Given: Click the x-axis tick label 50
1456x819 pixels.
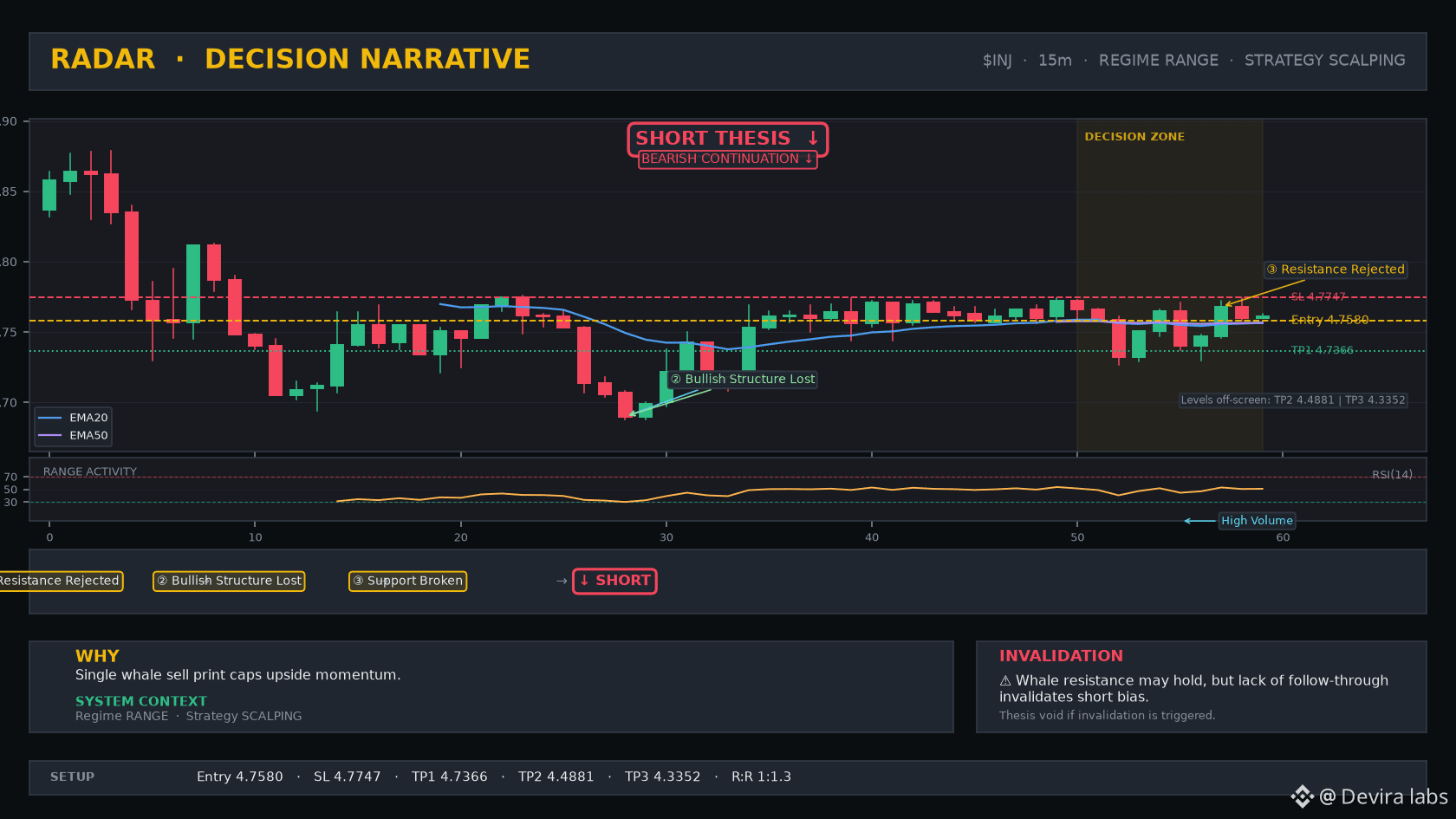Looking at the screenshot, I should point(1076,537).
